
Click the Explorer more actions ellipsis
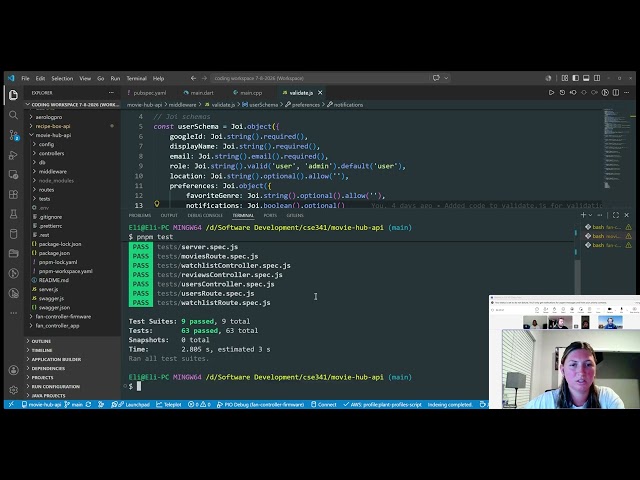pyautogui.click(x=111, y=93)
